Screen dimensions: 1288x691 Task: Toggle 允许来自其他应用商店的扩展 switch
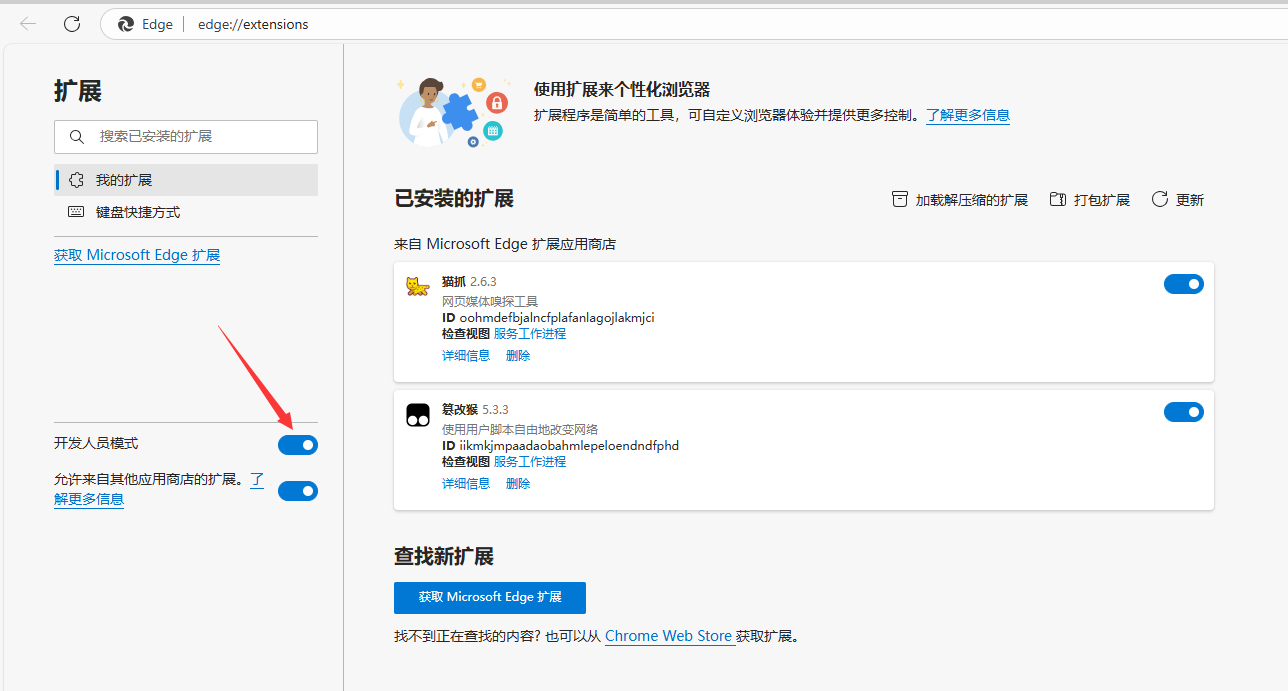[x=298, y=490]
